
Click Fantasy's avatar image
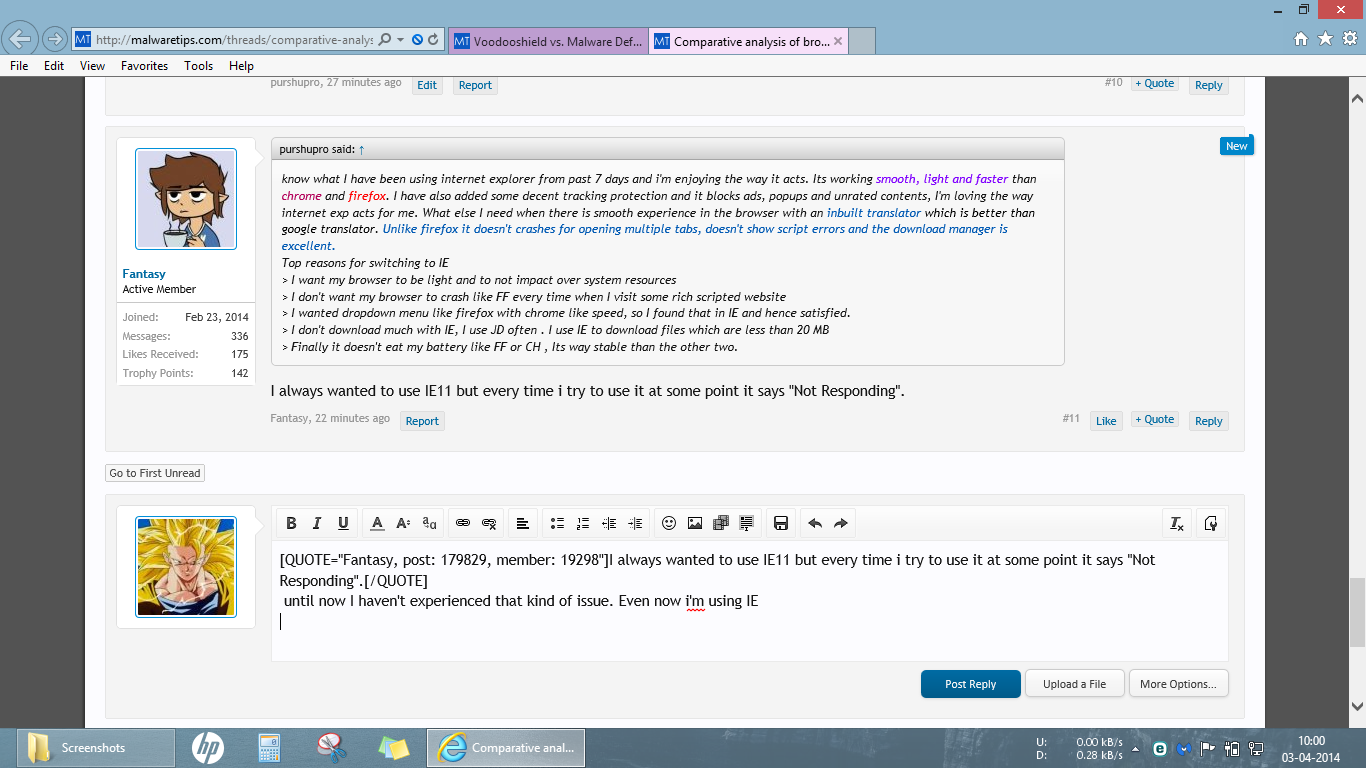click(x=186, y=199)
